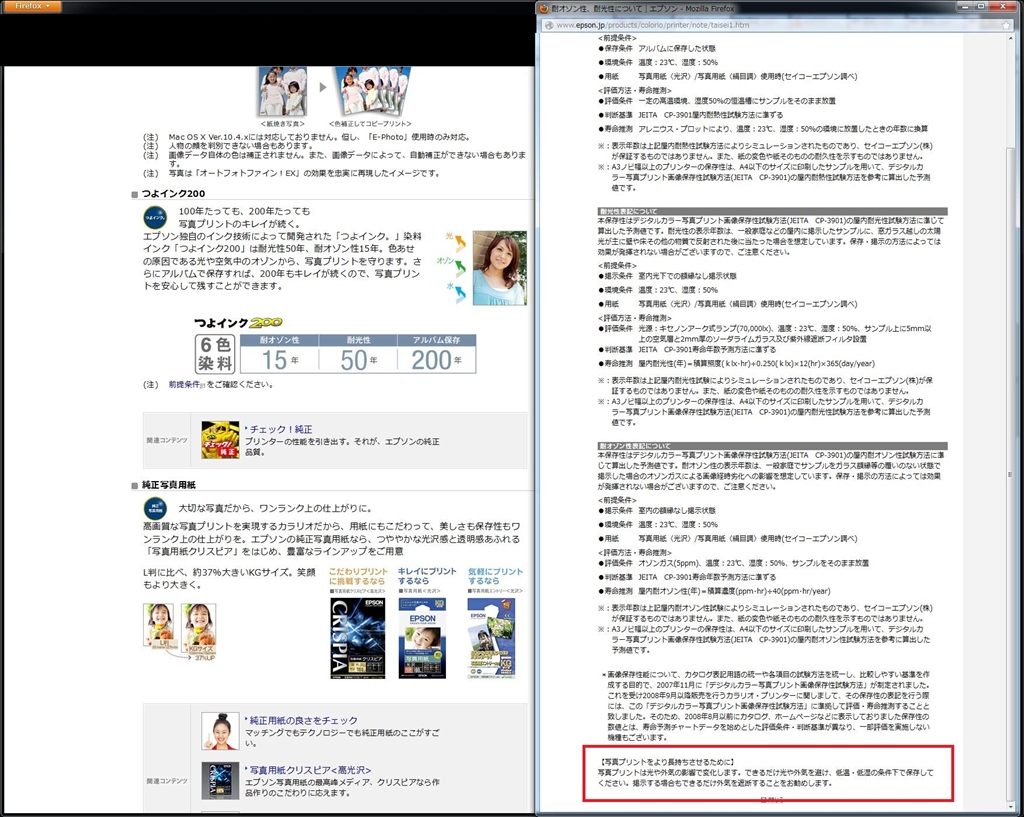Viewport: 1024px width, 817px height.
Task: Click the 紙焼き写真 faded family photo
Action: pos(283,91)
